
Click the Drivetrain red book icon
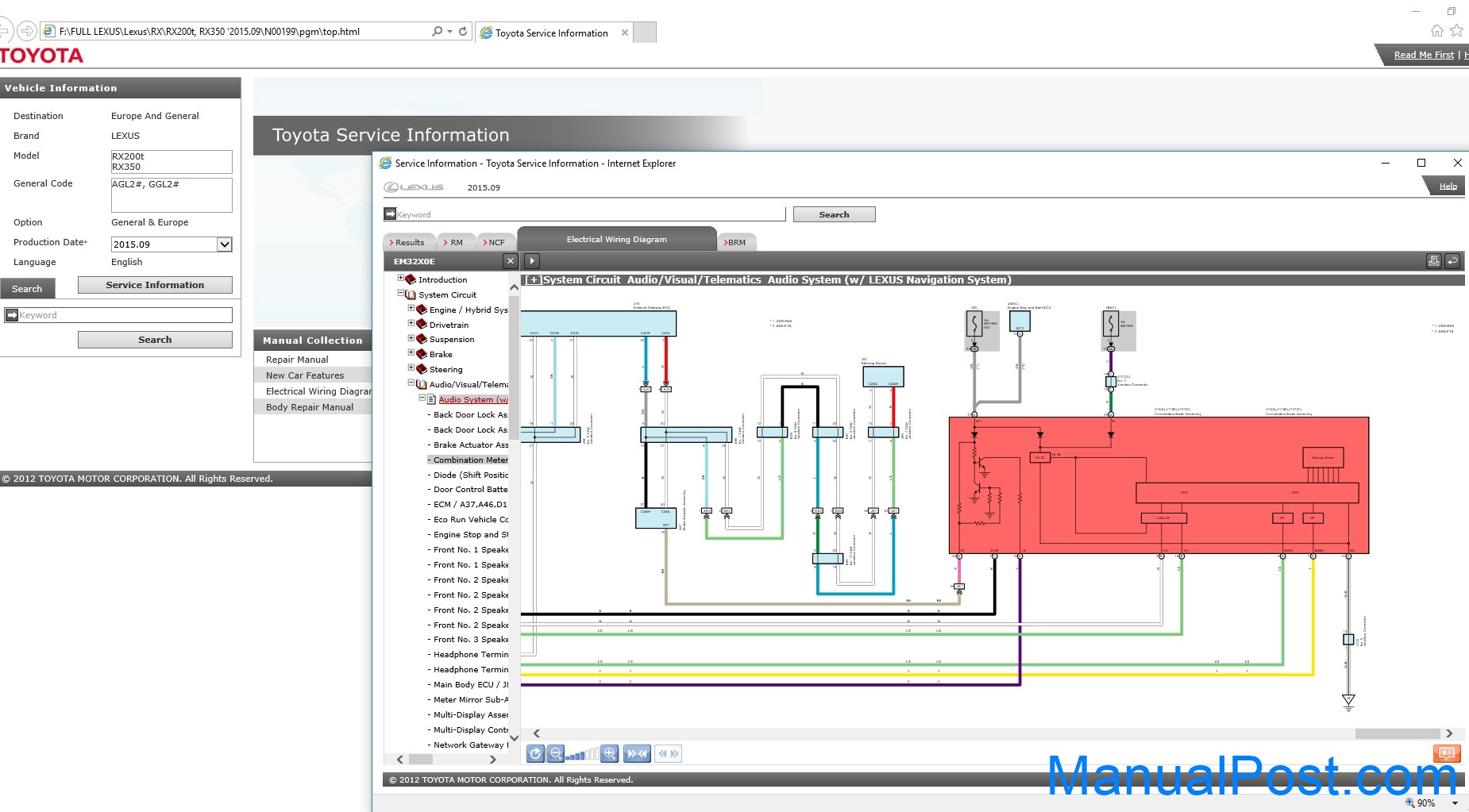pos(422,325)
